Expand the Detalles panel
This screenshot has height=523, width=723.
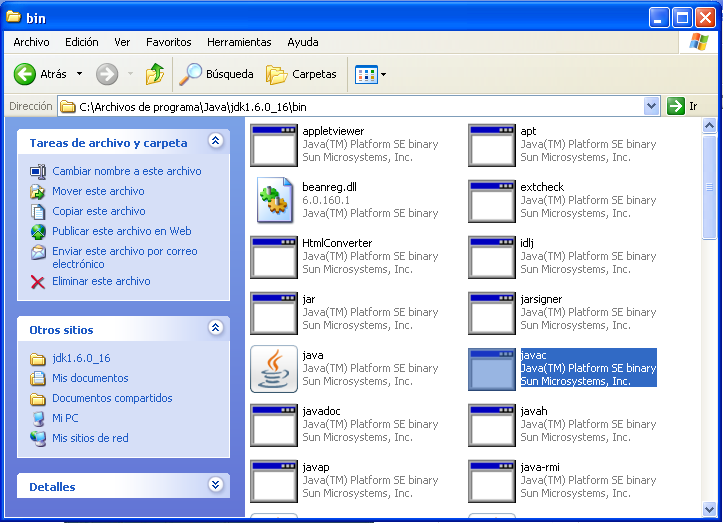tap(215, 485)
